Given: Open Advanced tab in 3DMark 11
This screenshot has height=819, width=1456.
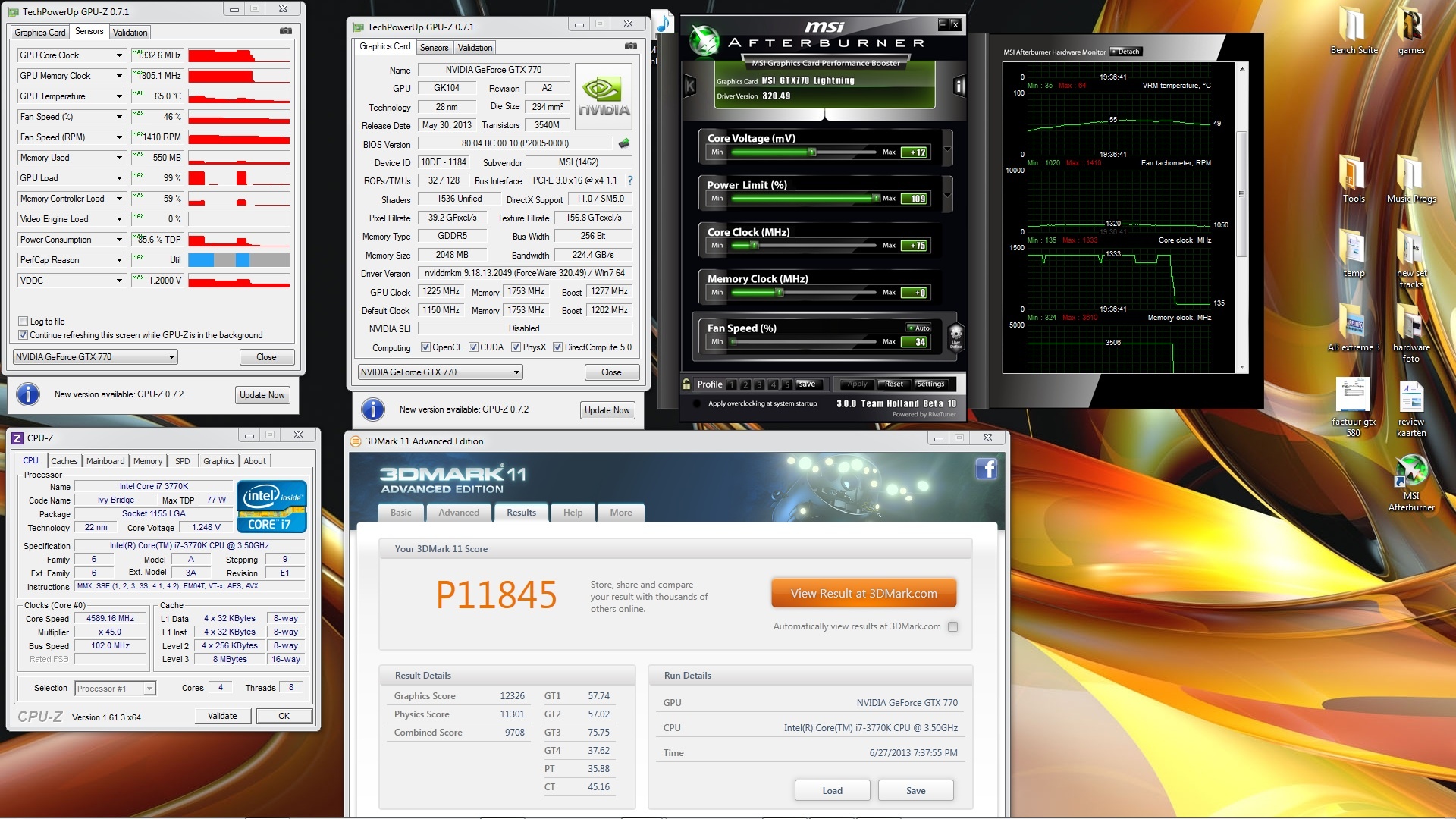Looking at the screenshot, I should [x=458, y=513].
